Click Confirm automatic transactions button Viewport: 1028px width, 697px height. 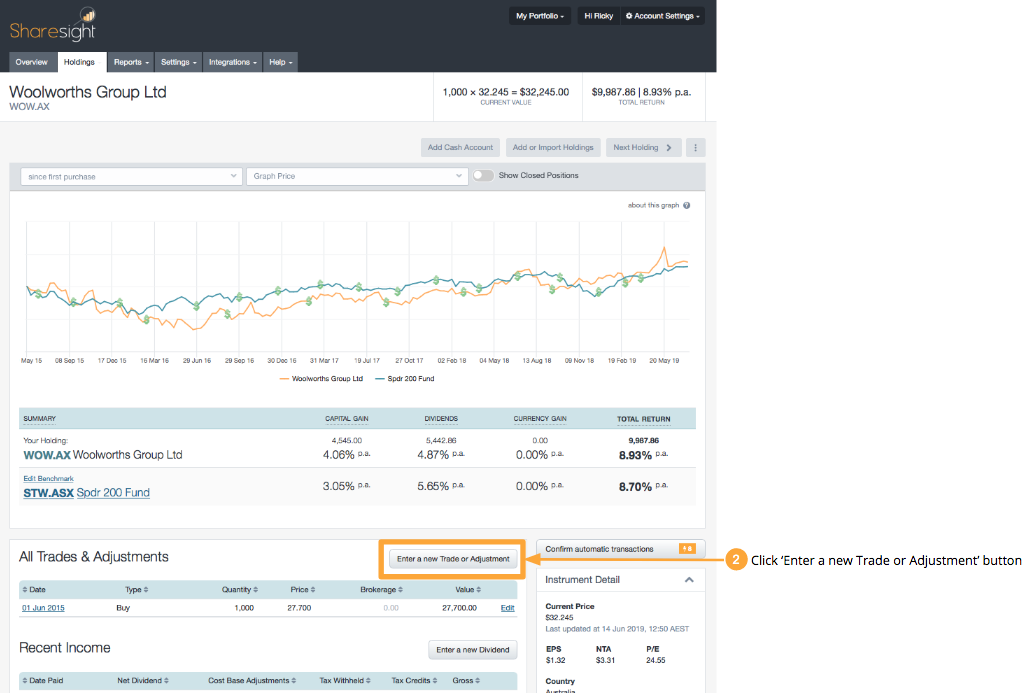(x=621, y=549)
